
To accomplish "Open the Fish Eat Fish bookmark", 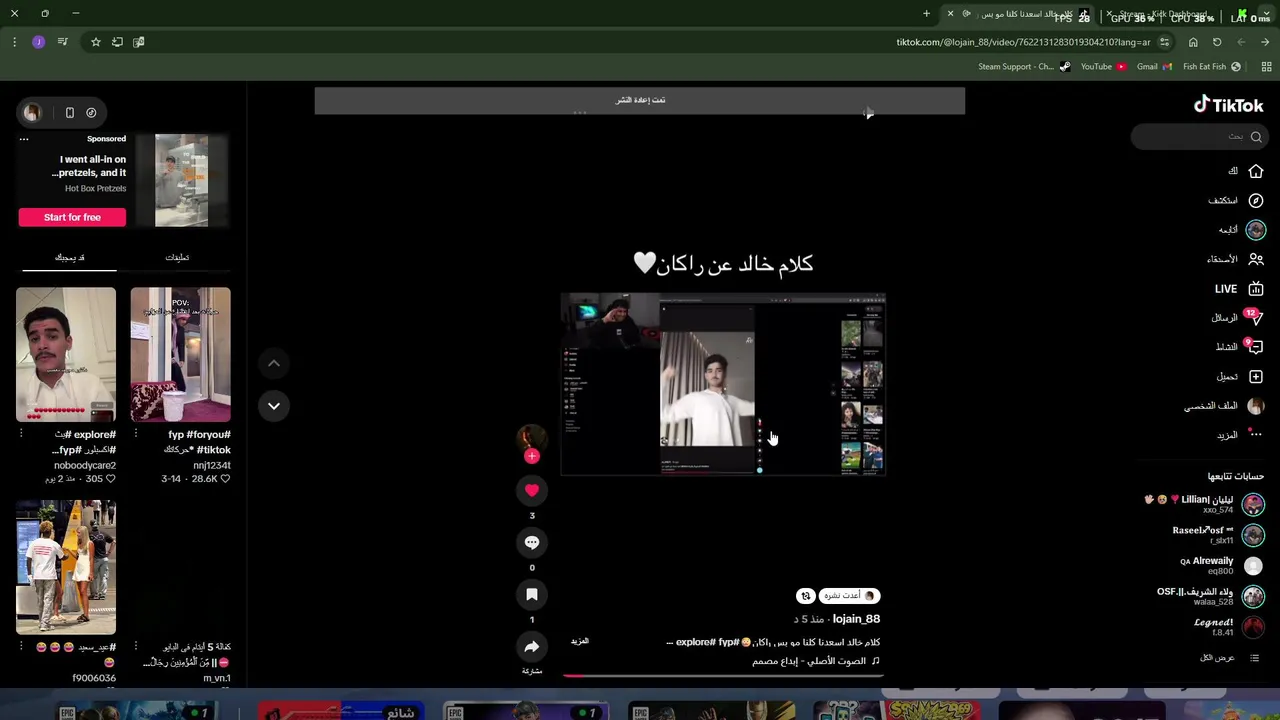I will (x=1212, y=67).
